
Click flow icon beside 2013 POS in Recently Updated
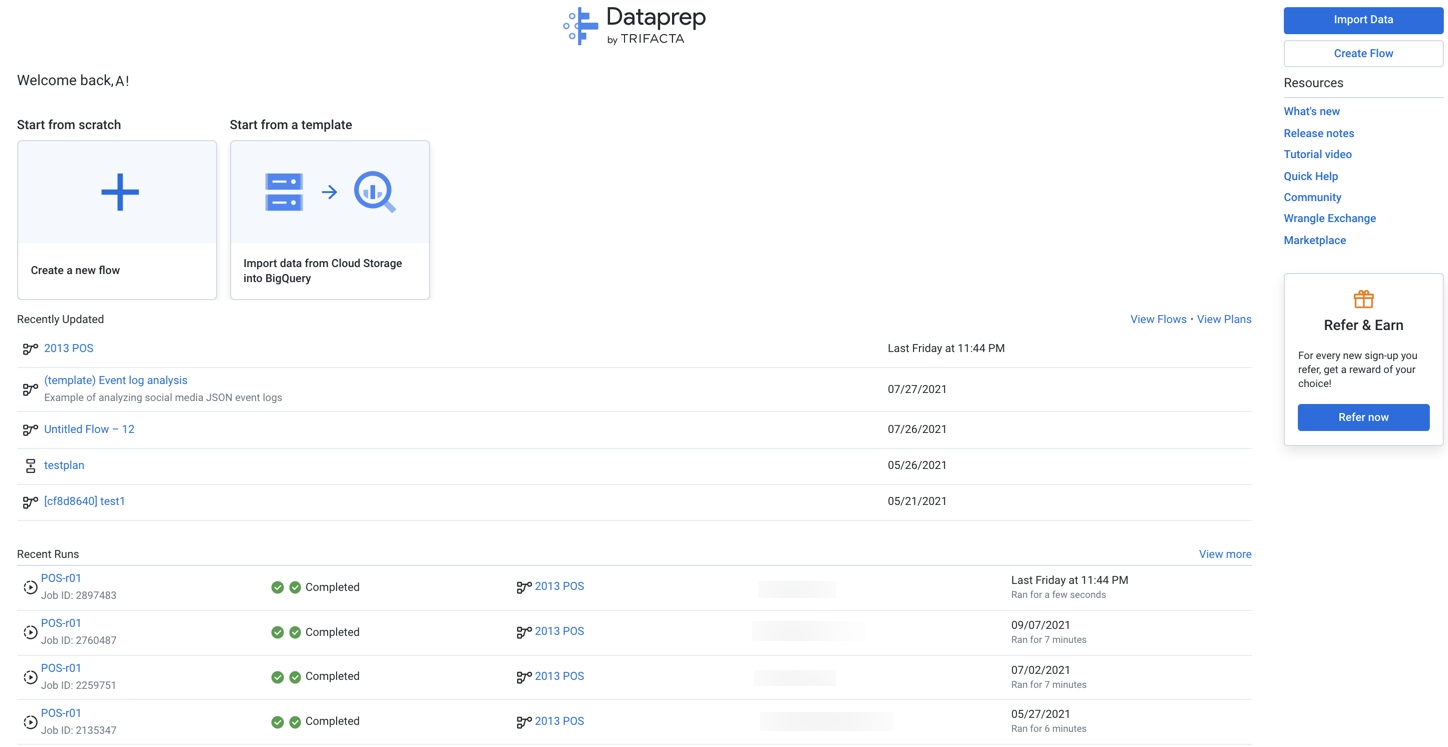[x=30, y=349]
